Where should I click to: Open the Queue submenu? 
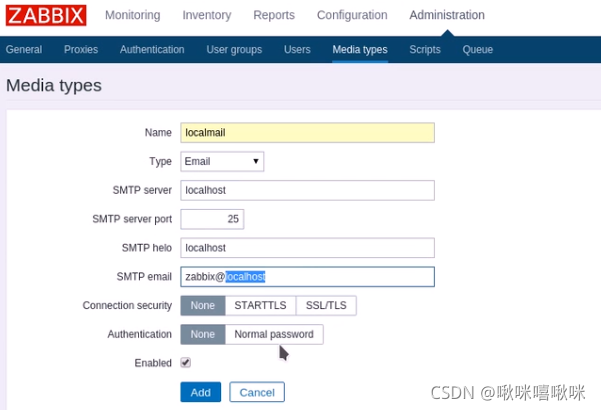[478, 49]
